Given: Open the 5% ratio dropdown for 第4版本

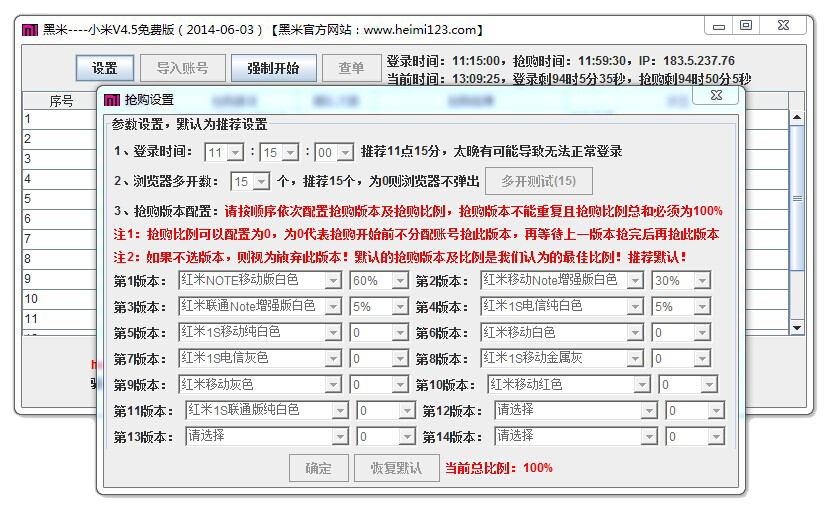Looking at the screenshot, I should 681,306.
